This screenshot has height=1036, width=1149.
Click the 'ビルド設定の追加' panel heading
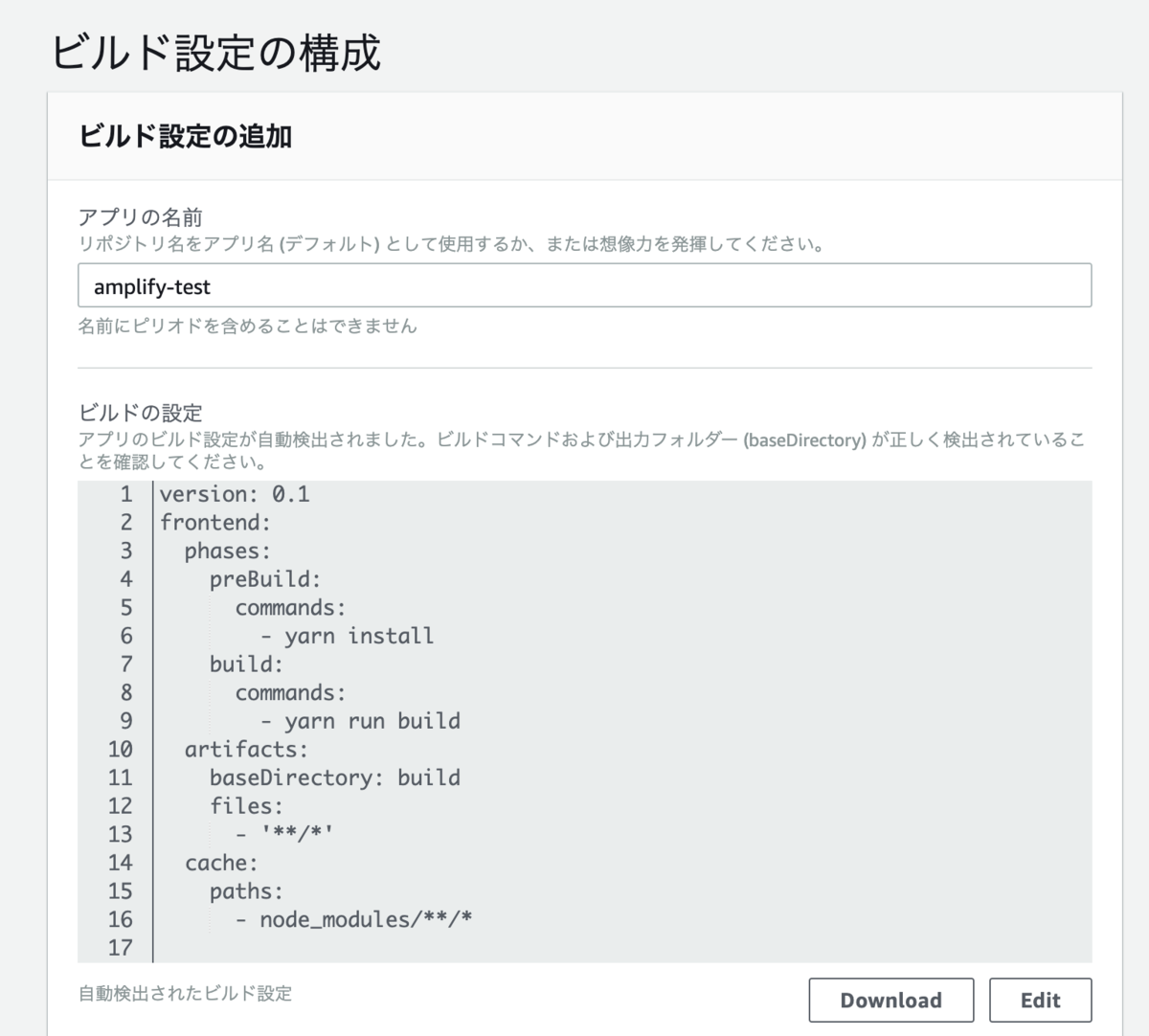(186, 136)
